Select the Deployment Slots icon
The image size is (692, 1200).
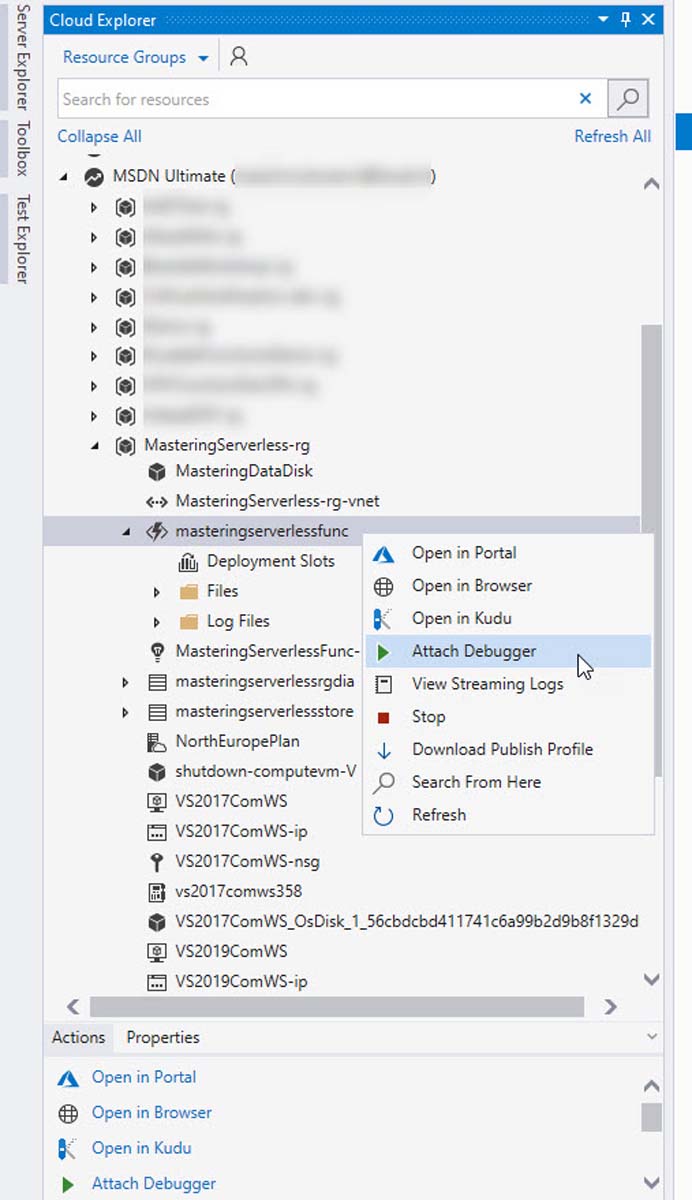pyautogui.click(x=188, y=561)
